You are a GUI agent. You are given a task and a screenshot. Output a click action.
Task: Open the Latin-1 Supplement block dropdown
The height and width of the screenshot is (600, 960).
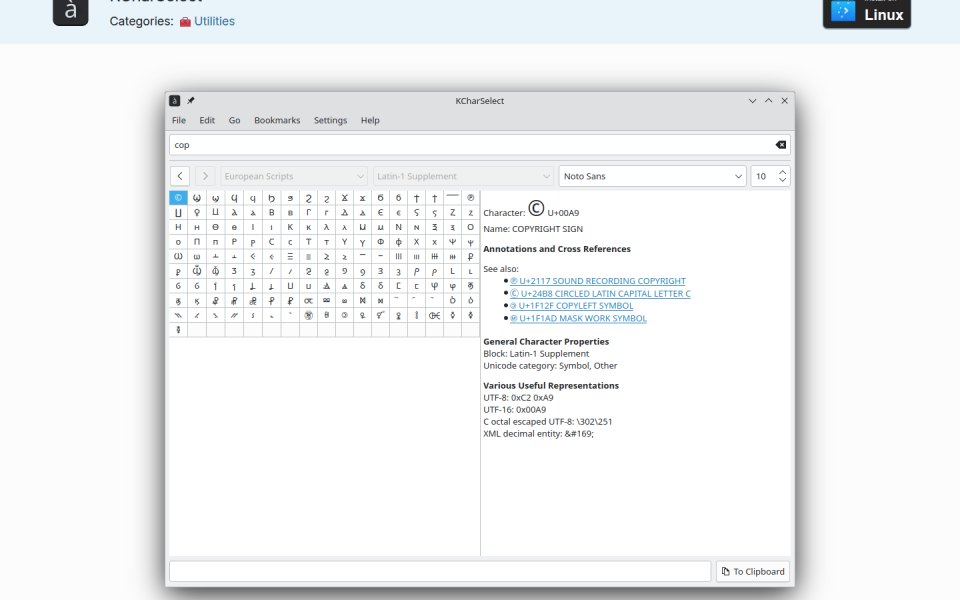coord(463,176)
